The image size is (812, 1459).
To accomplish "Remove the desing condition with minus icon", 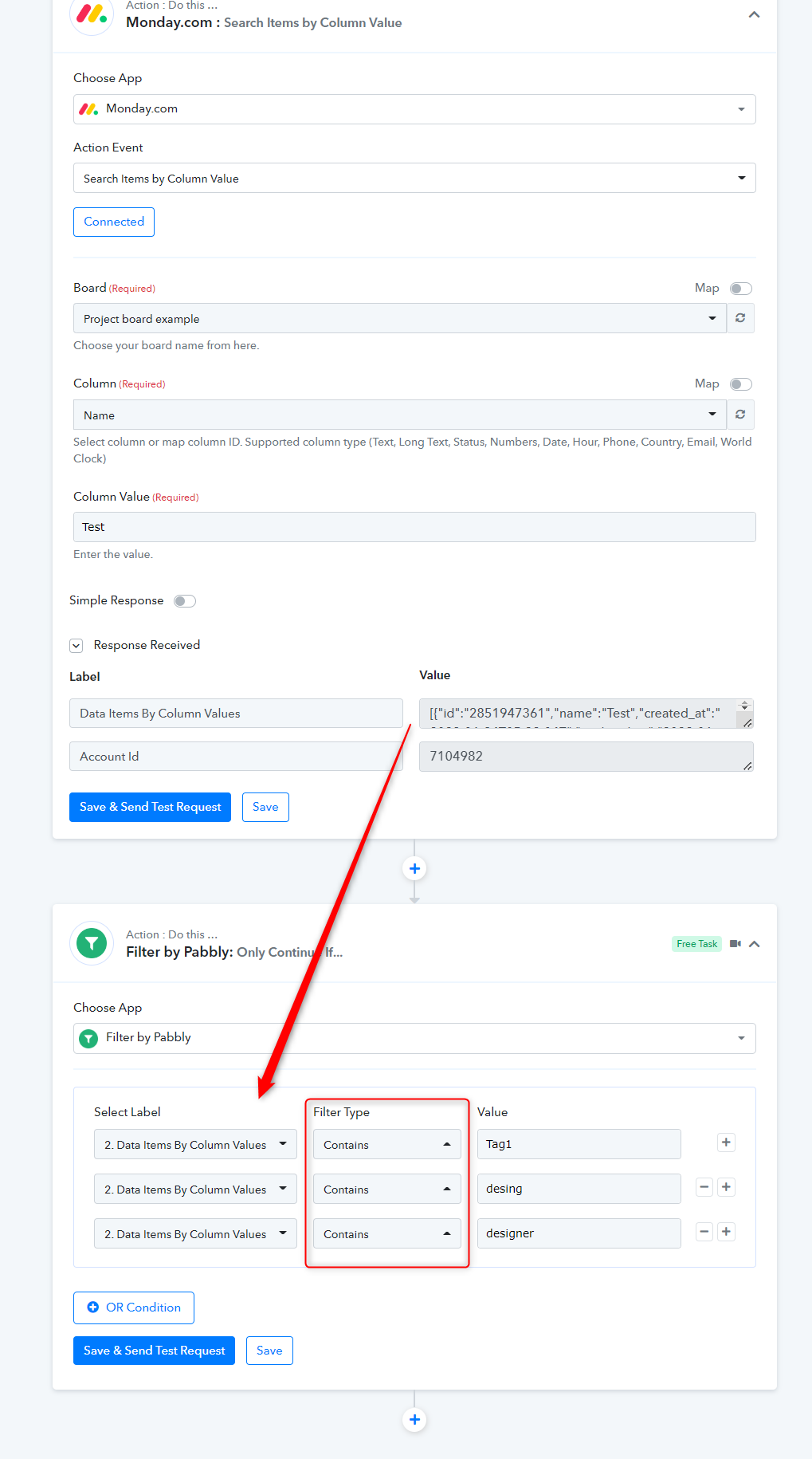I will 704,1187.
